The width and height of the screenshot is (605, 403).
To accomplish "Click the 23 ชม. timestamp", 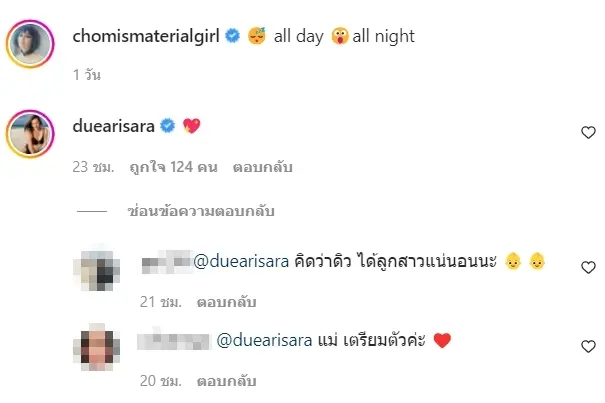I will point(93,167).
